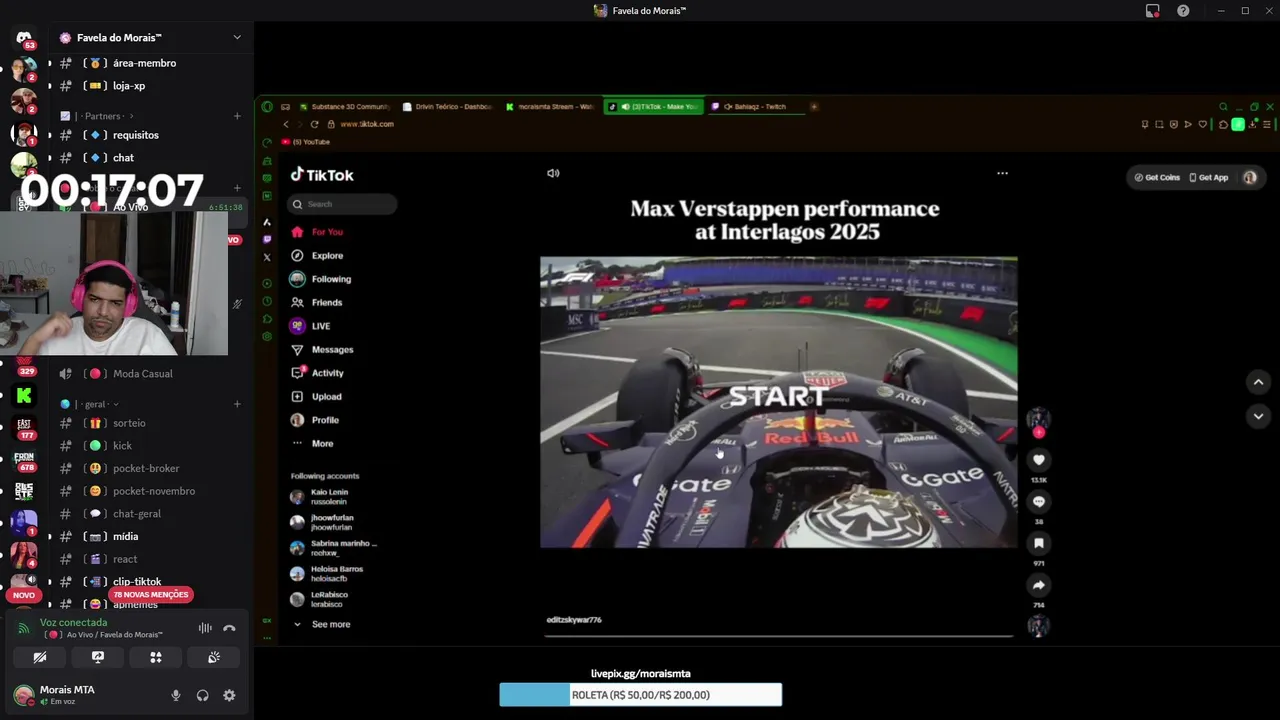Share the TikTok video arrow icon
The width and height of the screenshot is (1280, 720).
(1039, 585)
